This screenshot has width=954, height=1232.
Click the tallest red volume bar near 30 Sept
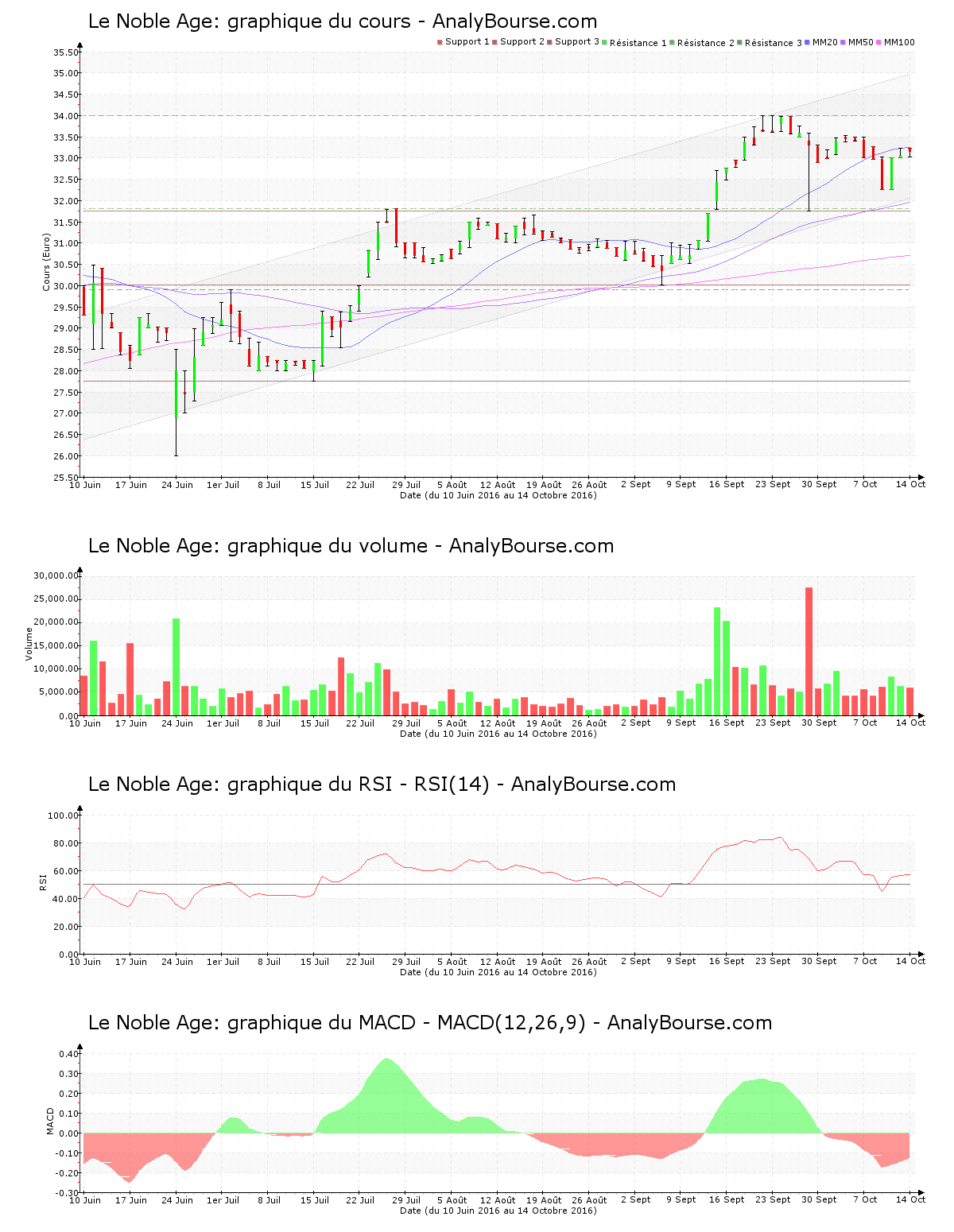[x=809, y=652]
